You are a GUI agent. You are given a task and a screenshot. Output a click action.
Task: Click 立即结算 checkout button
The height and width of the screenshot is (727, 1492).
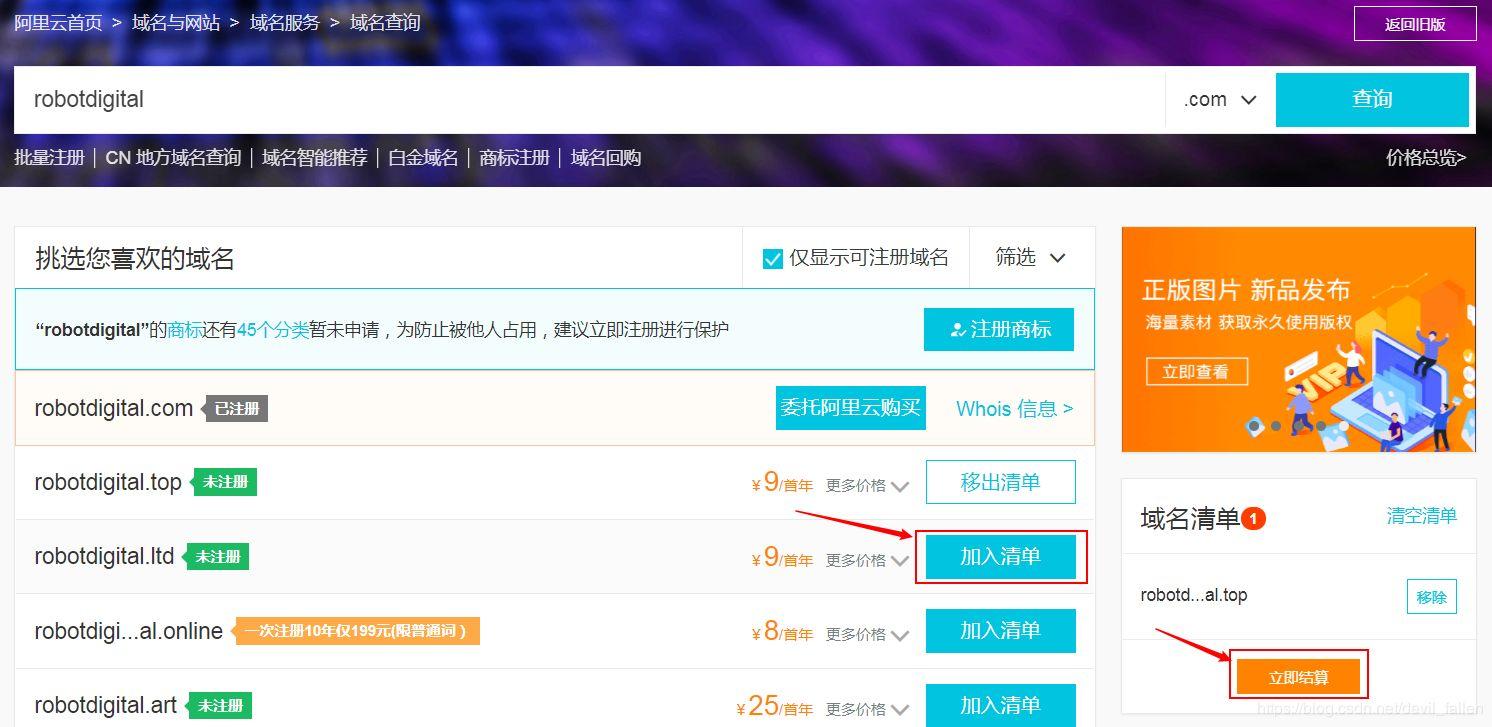click(x=1298, y=677)
